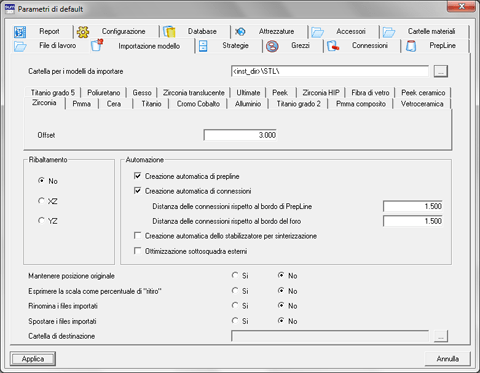Switch to the PrepLine tab

pyautogui.click(x=436, y=46)
